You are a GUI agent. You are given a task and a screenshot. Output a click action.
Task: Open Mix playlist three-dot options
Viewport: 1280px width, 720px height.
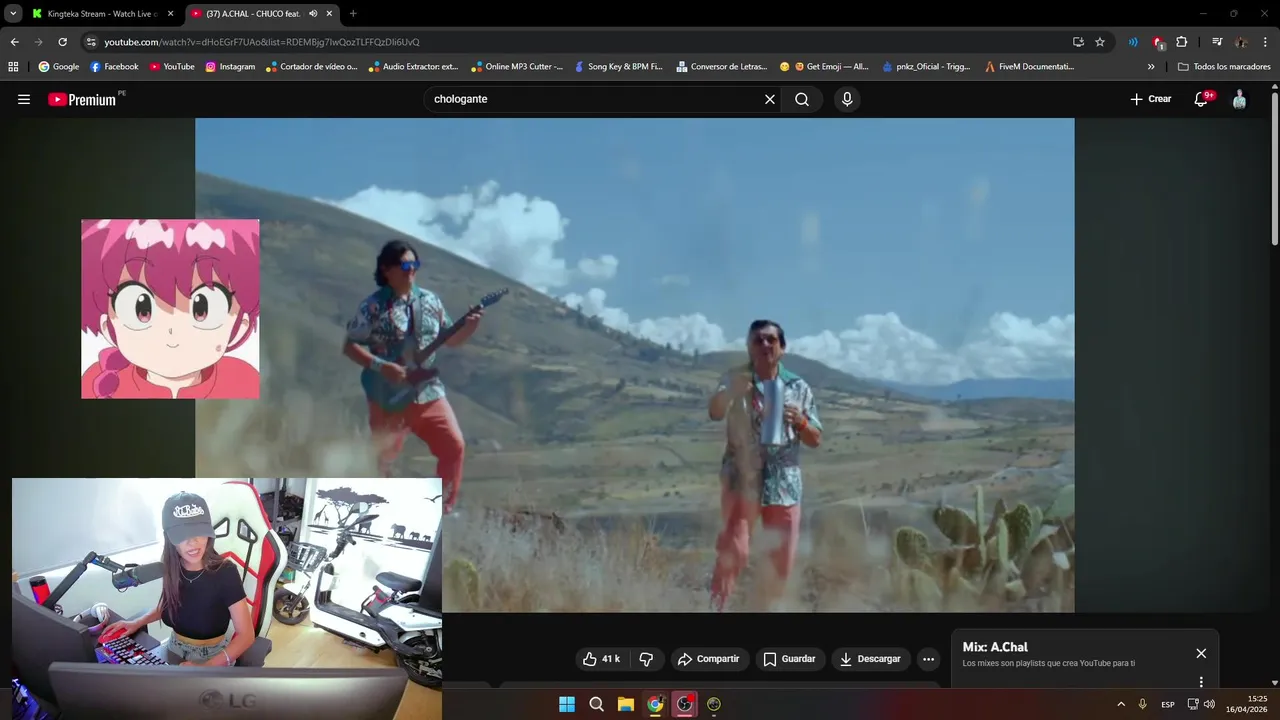1201,682
